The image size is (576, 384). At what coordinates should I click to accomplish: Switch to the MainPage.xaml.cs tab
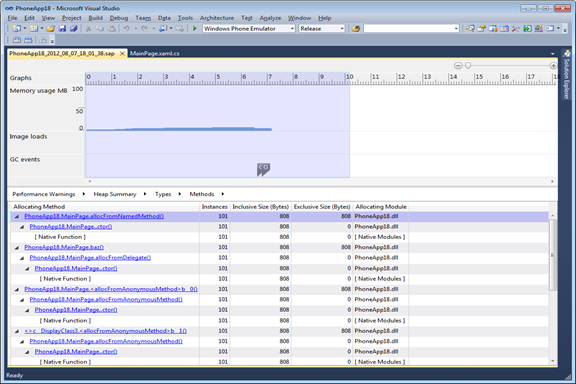tap(155, 53)
